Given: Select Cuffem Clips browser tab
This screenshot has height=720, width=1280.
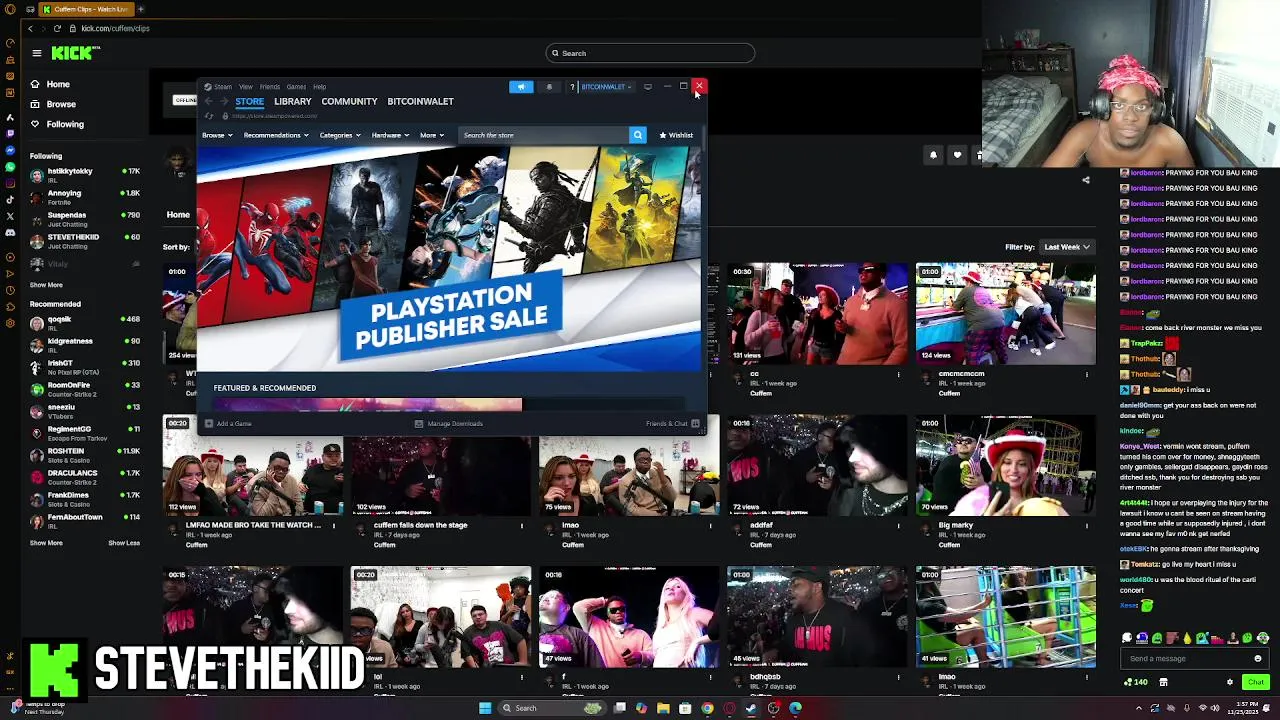Looking at the screenshot, I should (84, 9).
